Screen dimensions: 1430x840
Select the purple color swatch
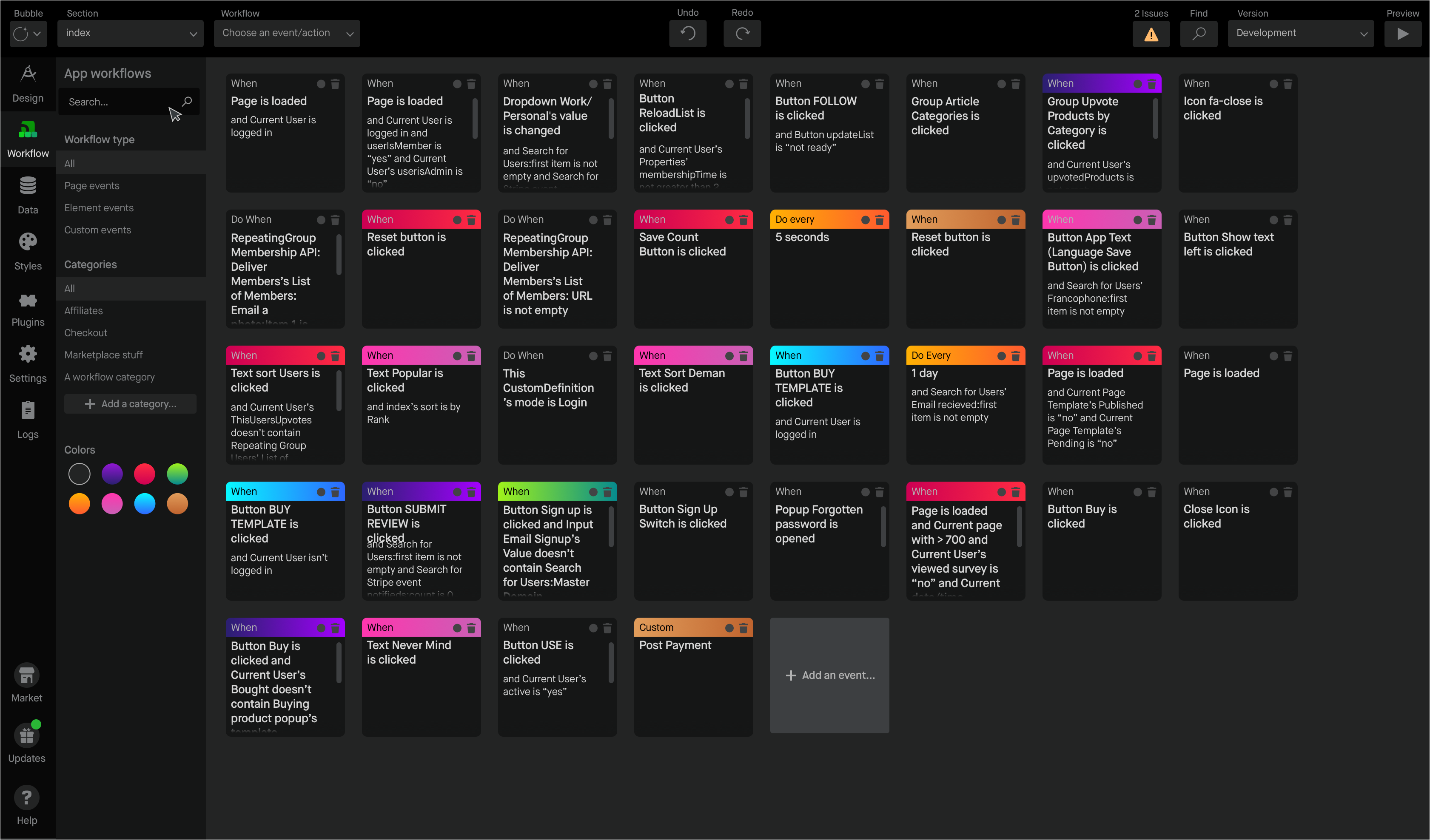[112, 474]
